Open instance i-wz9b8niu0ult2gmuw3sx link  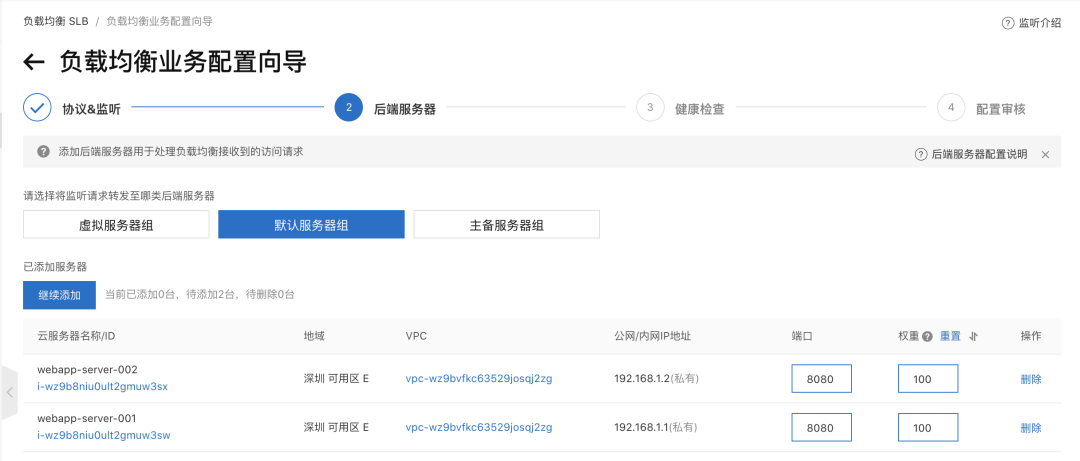click(103, 387)
